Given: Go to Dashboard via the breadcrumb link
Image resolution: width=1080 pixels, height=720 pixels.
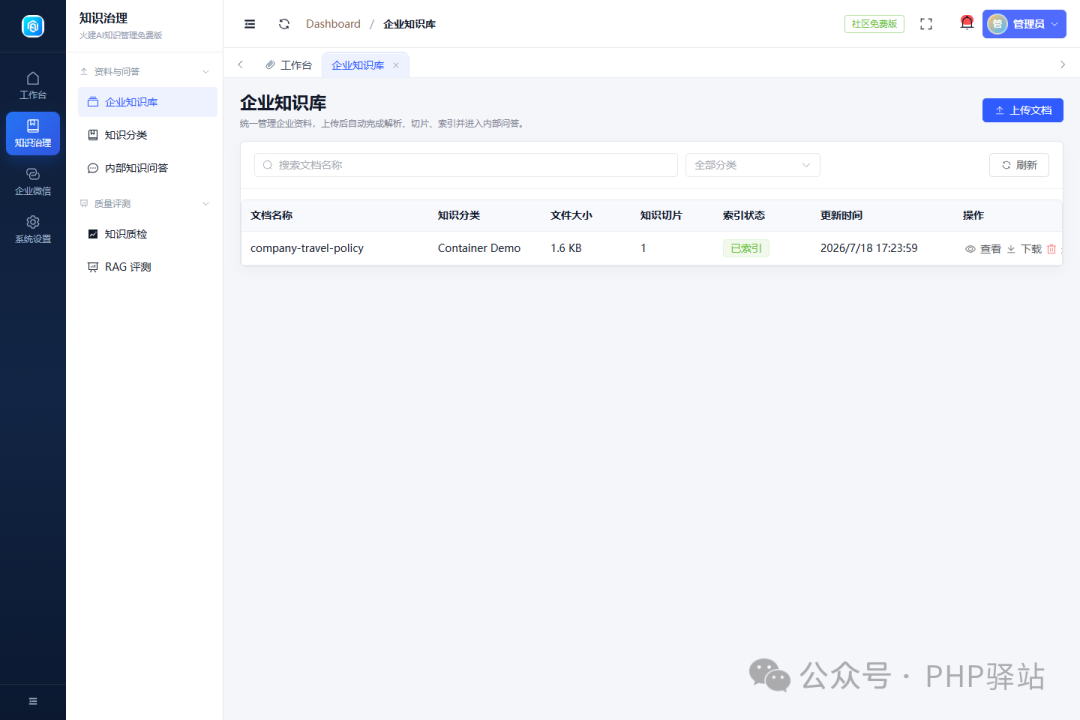Looking at the screenshot, I should (333, 24).
